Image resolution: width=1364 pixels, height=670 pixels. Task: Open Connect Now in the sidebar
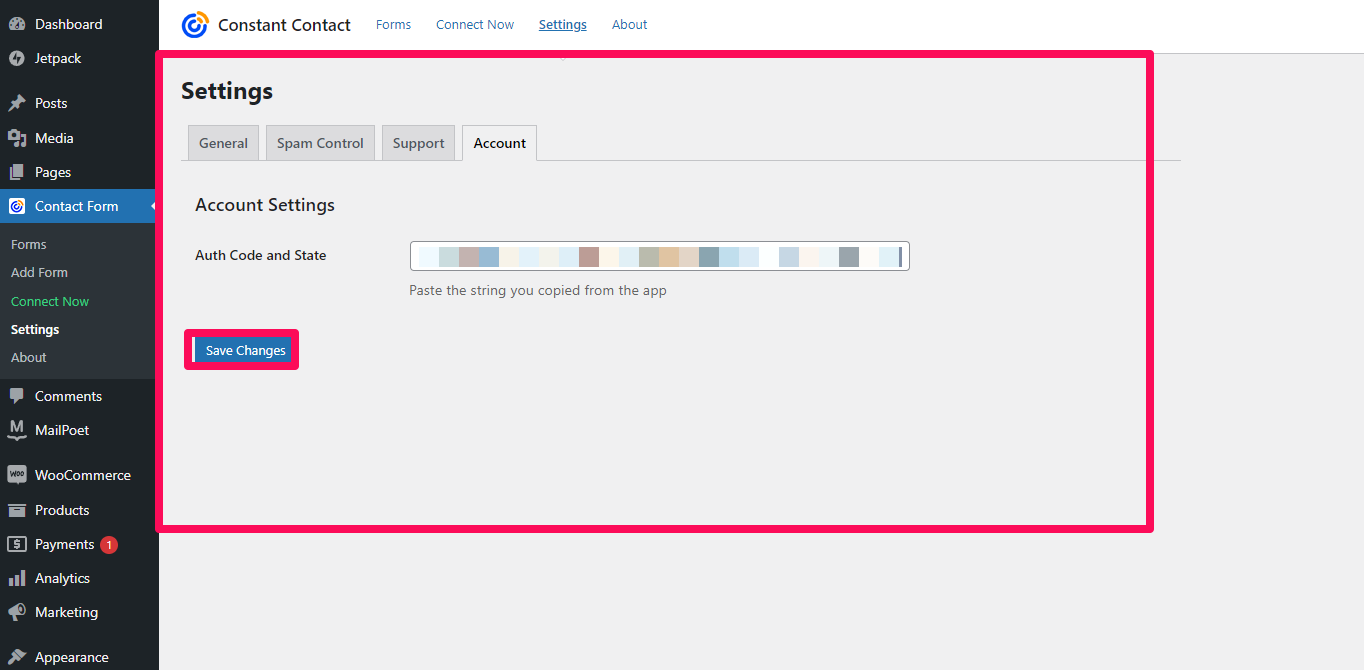(50, 301)
